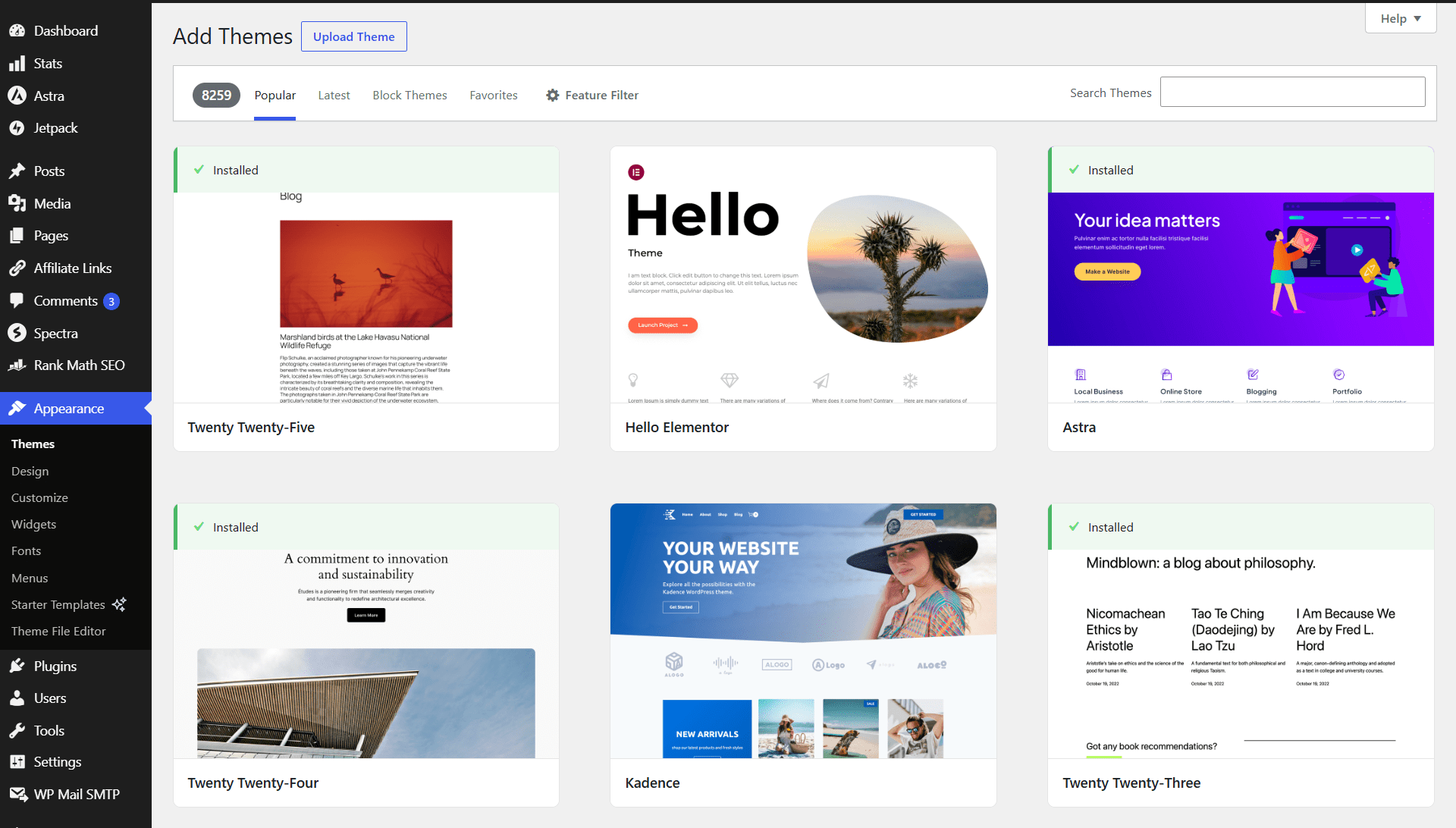Screen dimensions: 1456x828
Task: Click the Installed notice on the Astra card
Action: click(x=1241, y=170)
